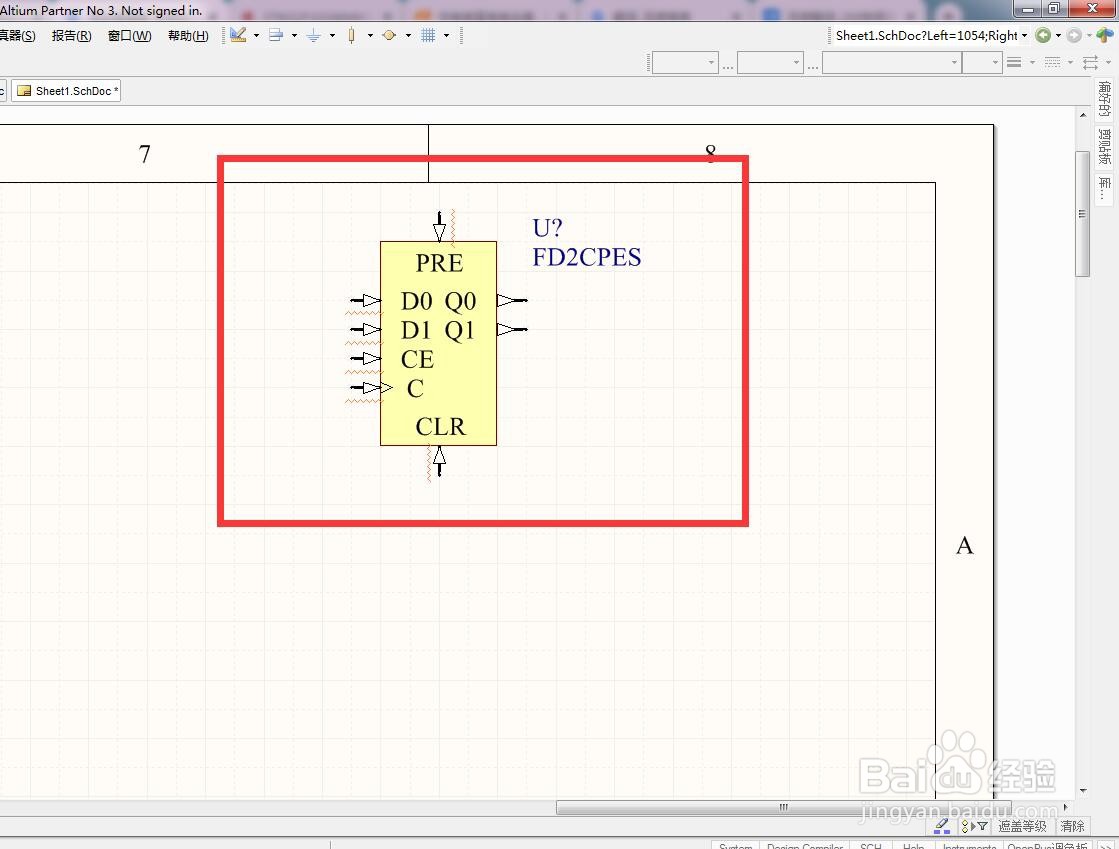Open the wide empty formatting combo box
This screenshot has height=849, width=1119.
(x=891, y=63)
